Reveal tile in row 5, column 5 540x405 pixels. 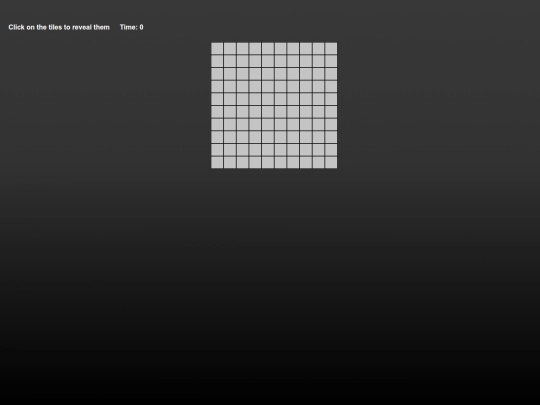(x=268, y=99)
